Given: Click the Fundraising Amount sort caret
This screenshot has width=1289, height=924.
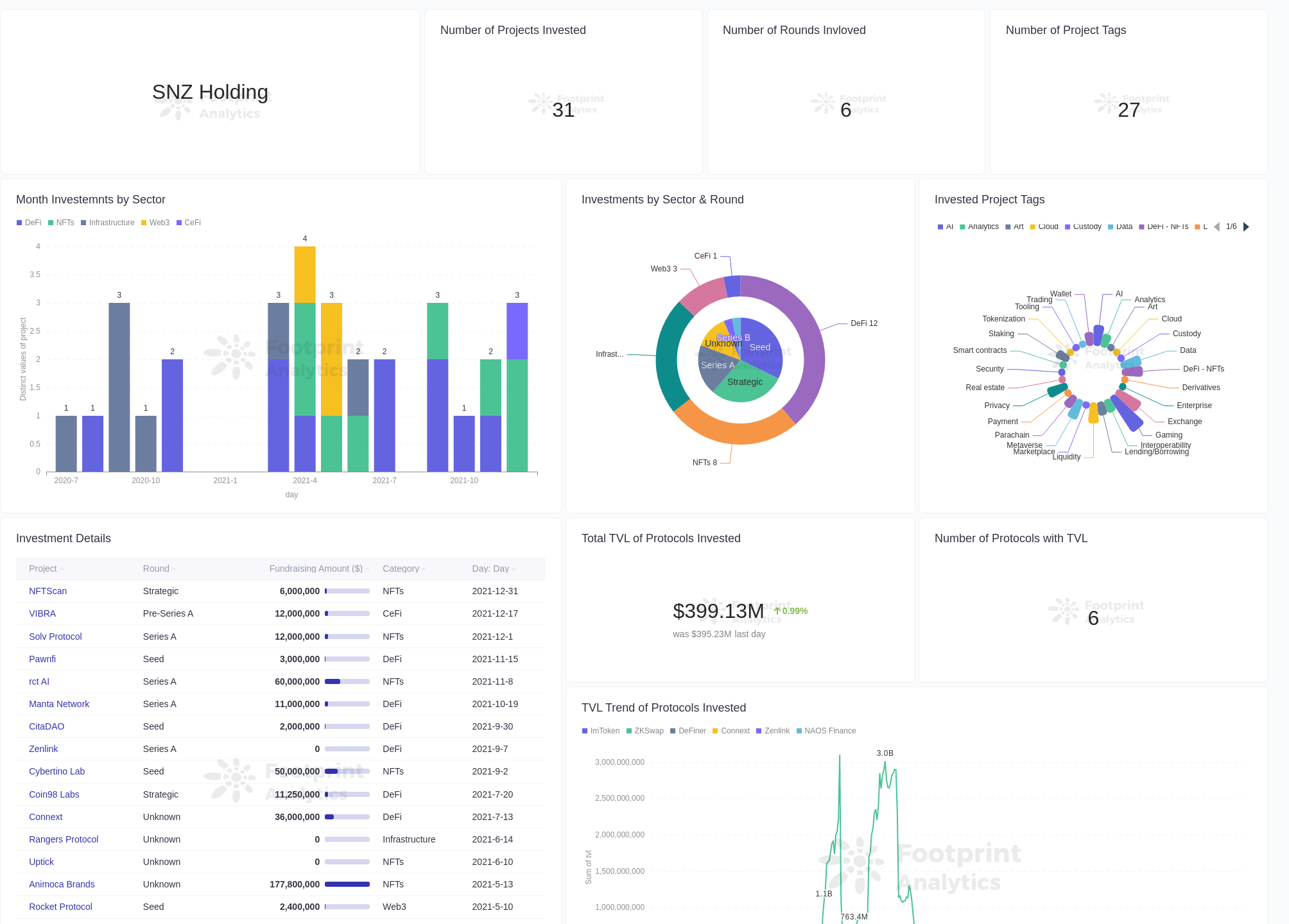Looking at the screenshot, I should click(367, 569).
